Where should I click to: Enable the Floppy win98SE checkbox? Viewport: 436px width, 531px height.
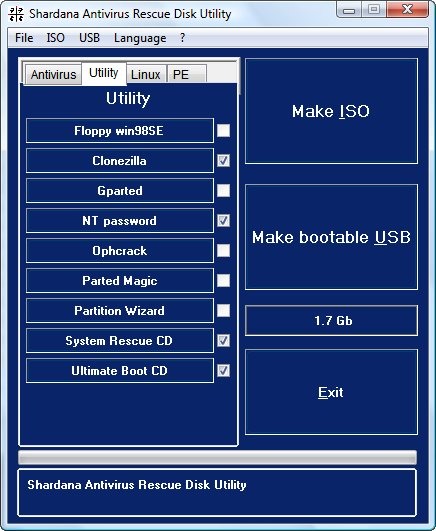223,131
